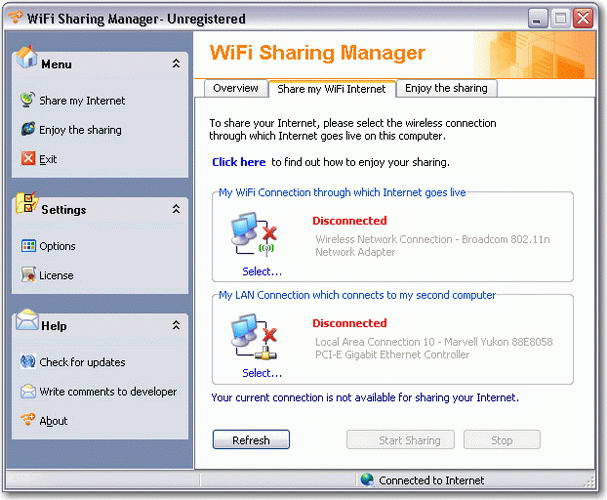Click the Help envelope header icon
The width and height of the screenshot is (607, 500).
coord(27,320)
